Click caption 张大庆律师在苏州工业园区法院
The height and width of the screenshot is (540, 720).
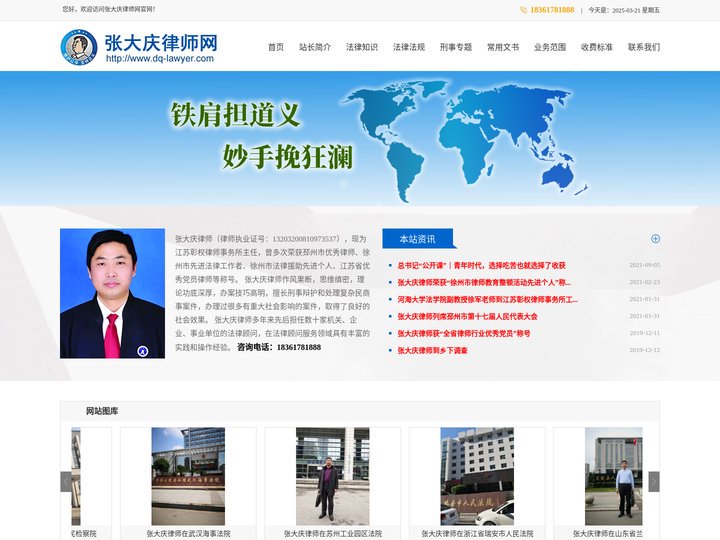[333, 534]
